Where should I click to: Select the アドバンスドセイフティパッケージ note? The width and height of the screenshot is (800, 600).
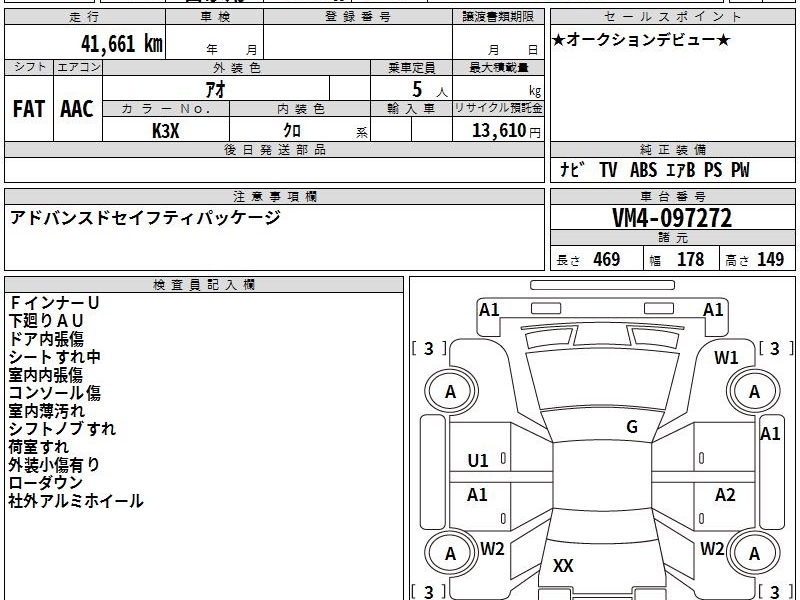coord(145,217)
